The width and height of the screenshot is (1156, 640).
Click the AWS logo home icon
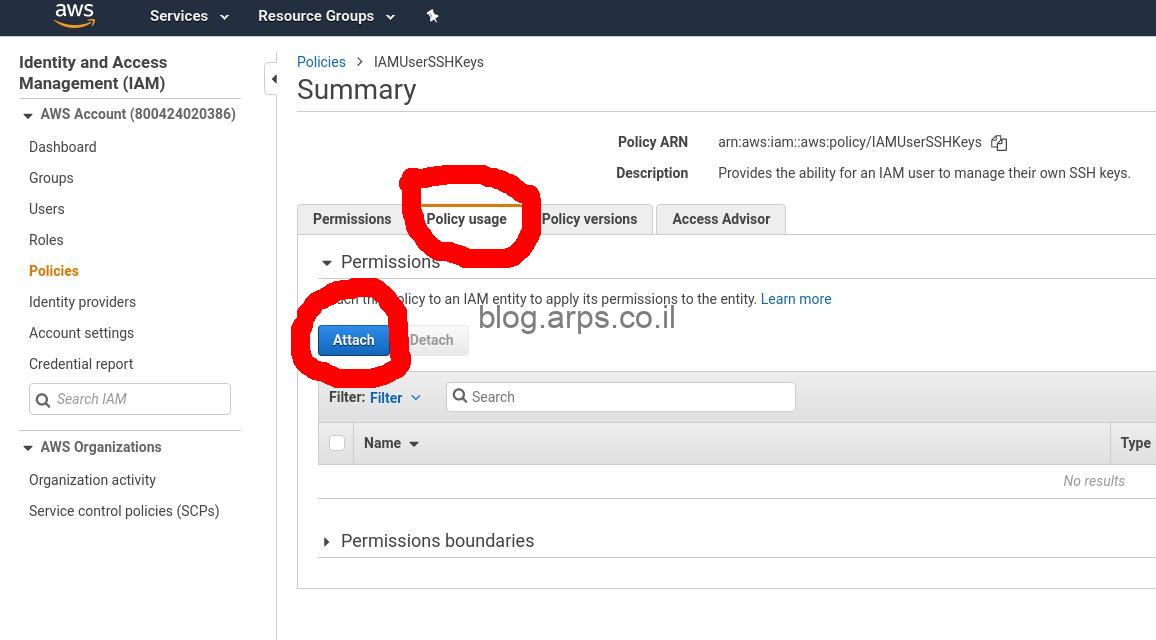[74, 15]
